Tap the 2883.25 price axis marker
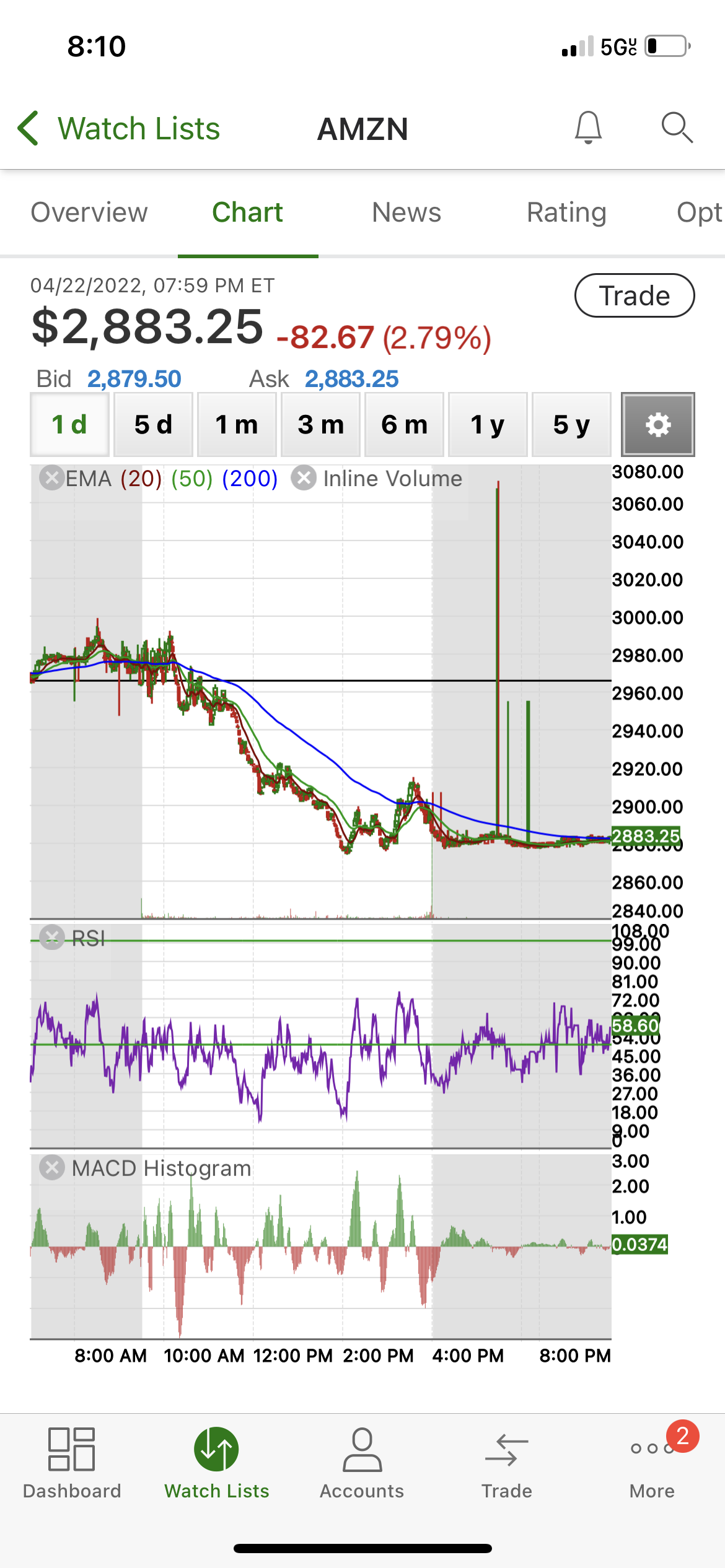725x1568 pixels. pos(646,836)
